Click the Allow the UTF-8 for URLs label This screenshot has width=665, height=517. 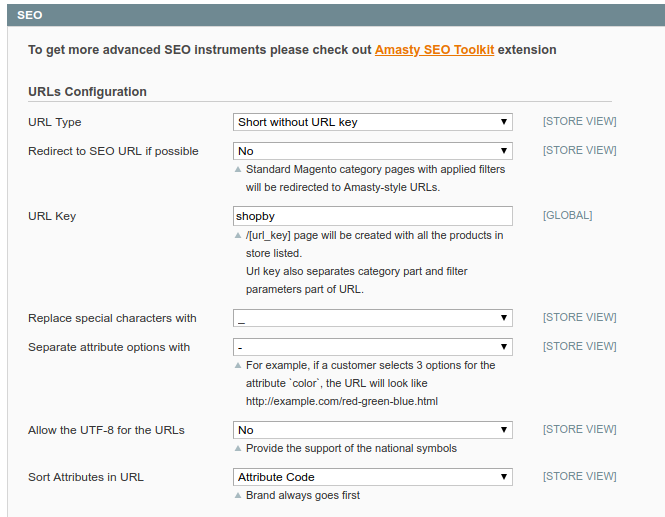[x=106, y=430]
